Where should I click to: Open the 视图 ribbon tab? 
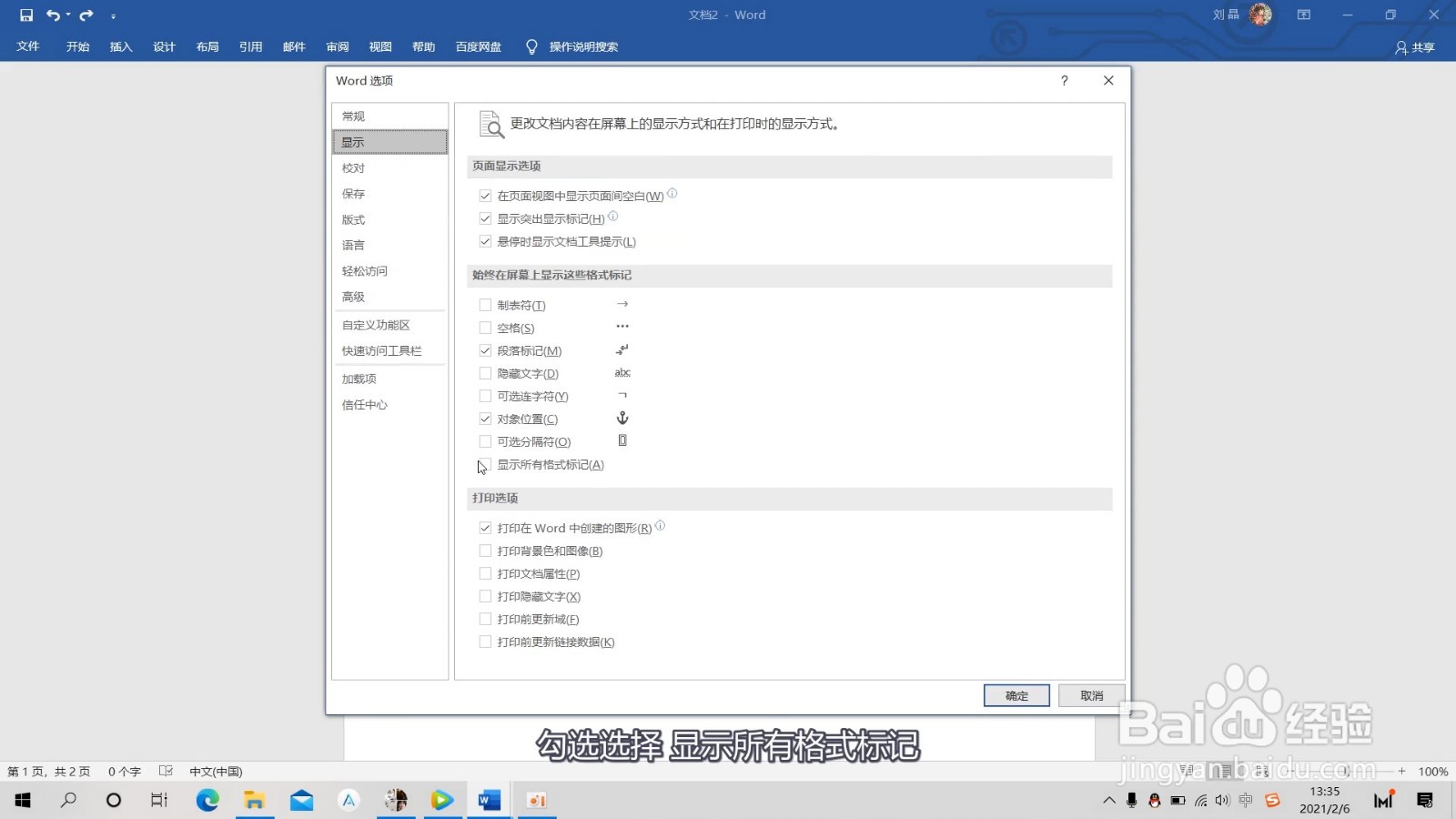click(x=380, y=46)
